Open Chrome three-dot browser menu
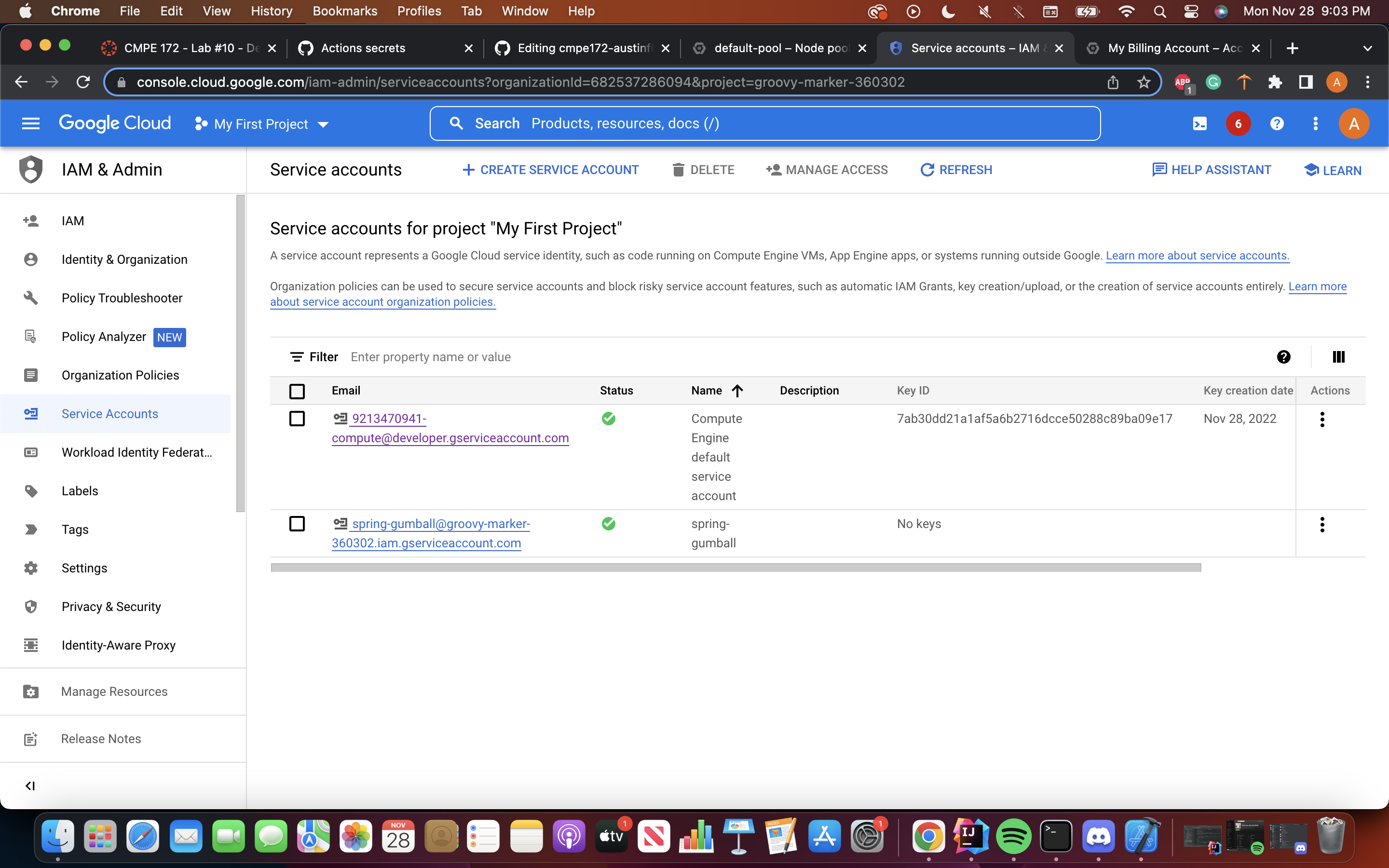Viewport: 1389px width, 868px height. (x=1368, y=82)
